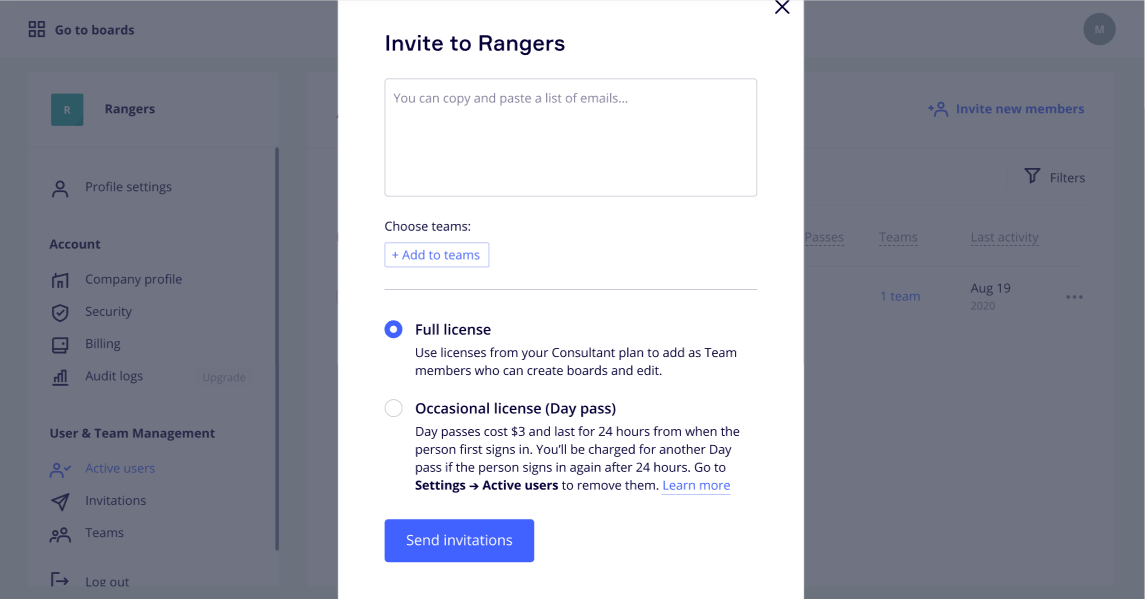Viewport: 1145px width, 599px height.
Task: Focus the email list text area
Action: [x=570, y=137]
